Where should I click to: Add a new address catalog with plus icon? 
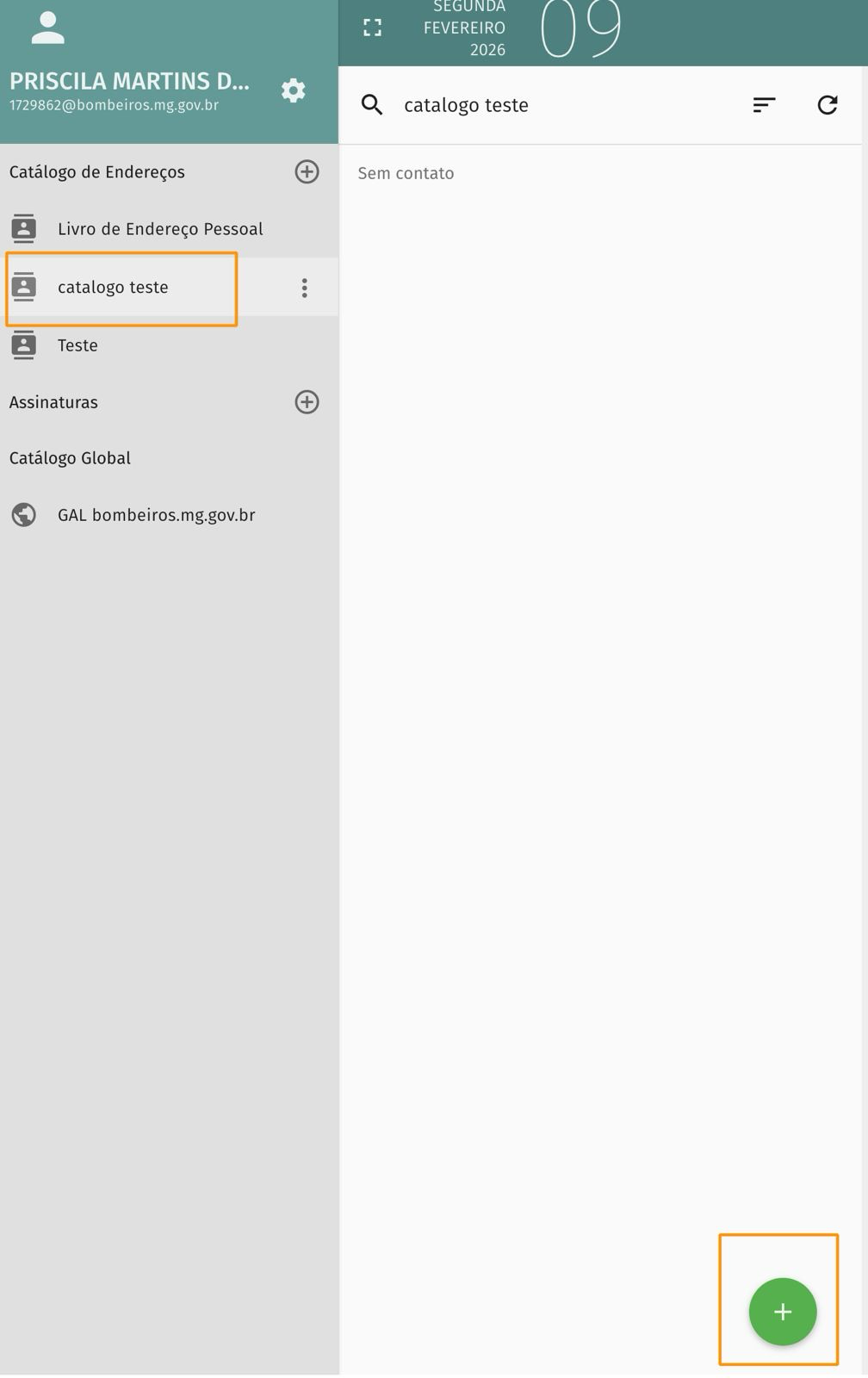pos(307,171)
